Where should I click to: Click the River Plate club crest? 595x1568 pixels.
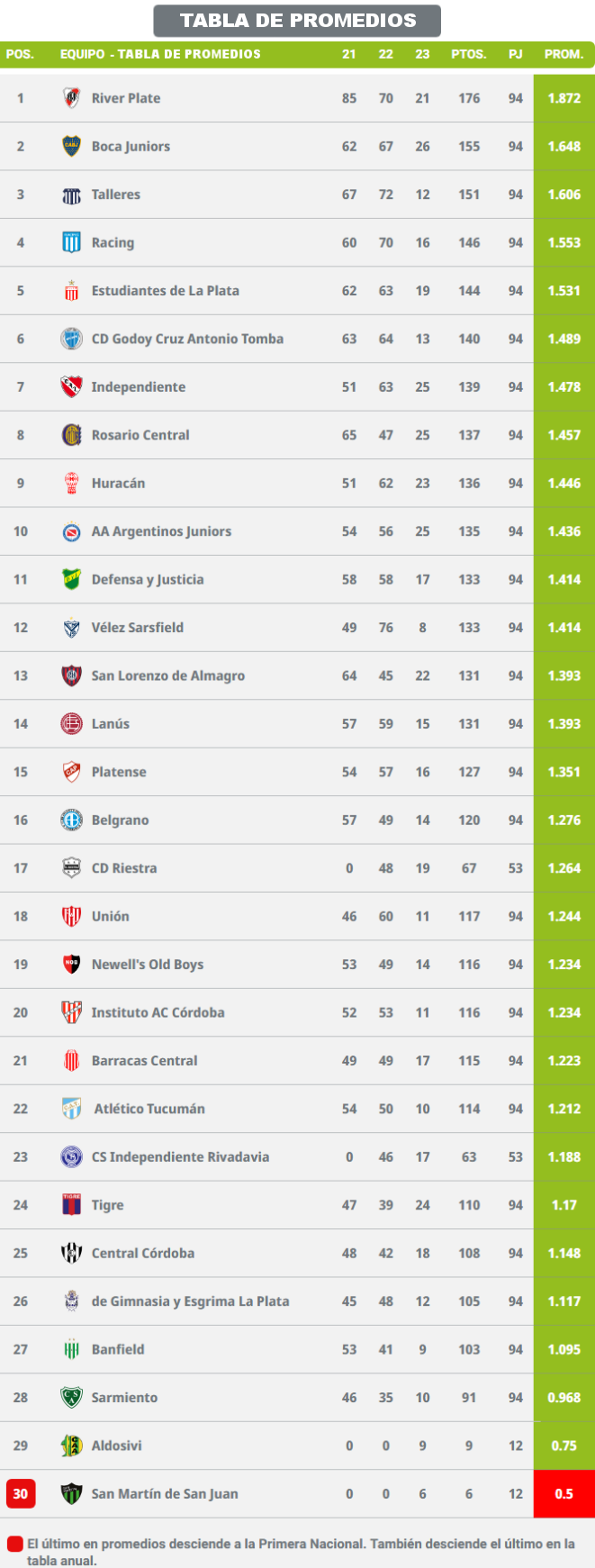point(71,98)
